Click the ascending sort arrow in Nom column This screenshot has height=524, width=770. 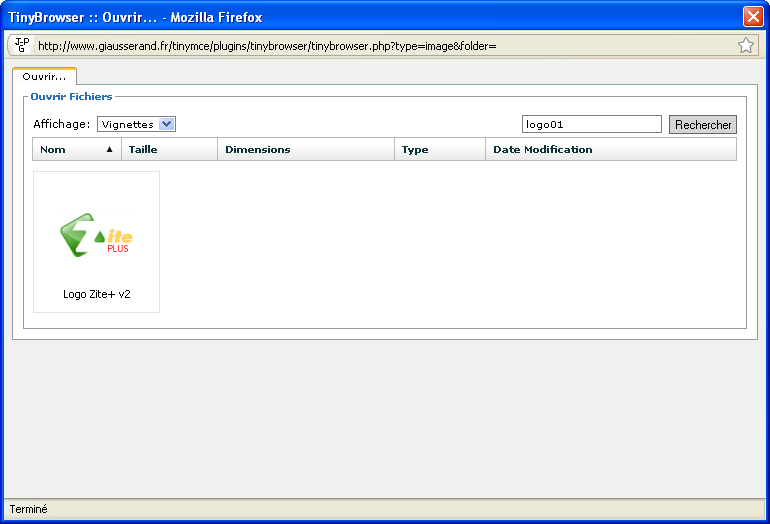[109, 149]
